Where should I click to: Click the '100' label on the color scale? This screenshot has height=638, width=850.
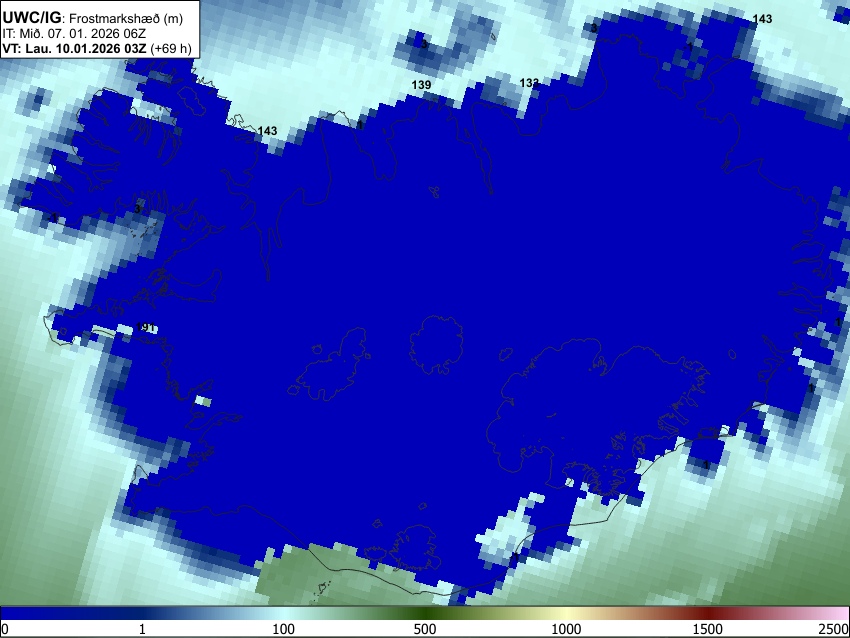(284, 629)
